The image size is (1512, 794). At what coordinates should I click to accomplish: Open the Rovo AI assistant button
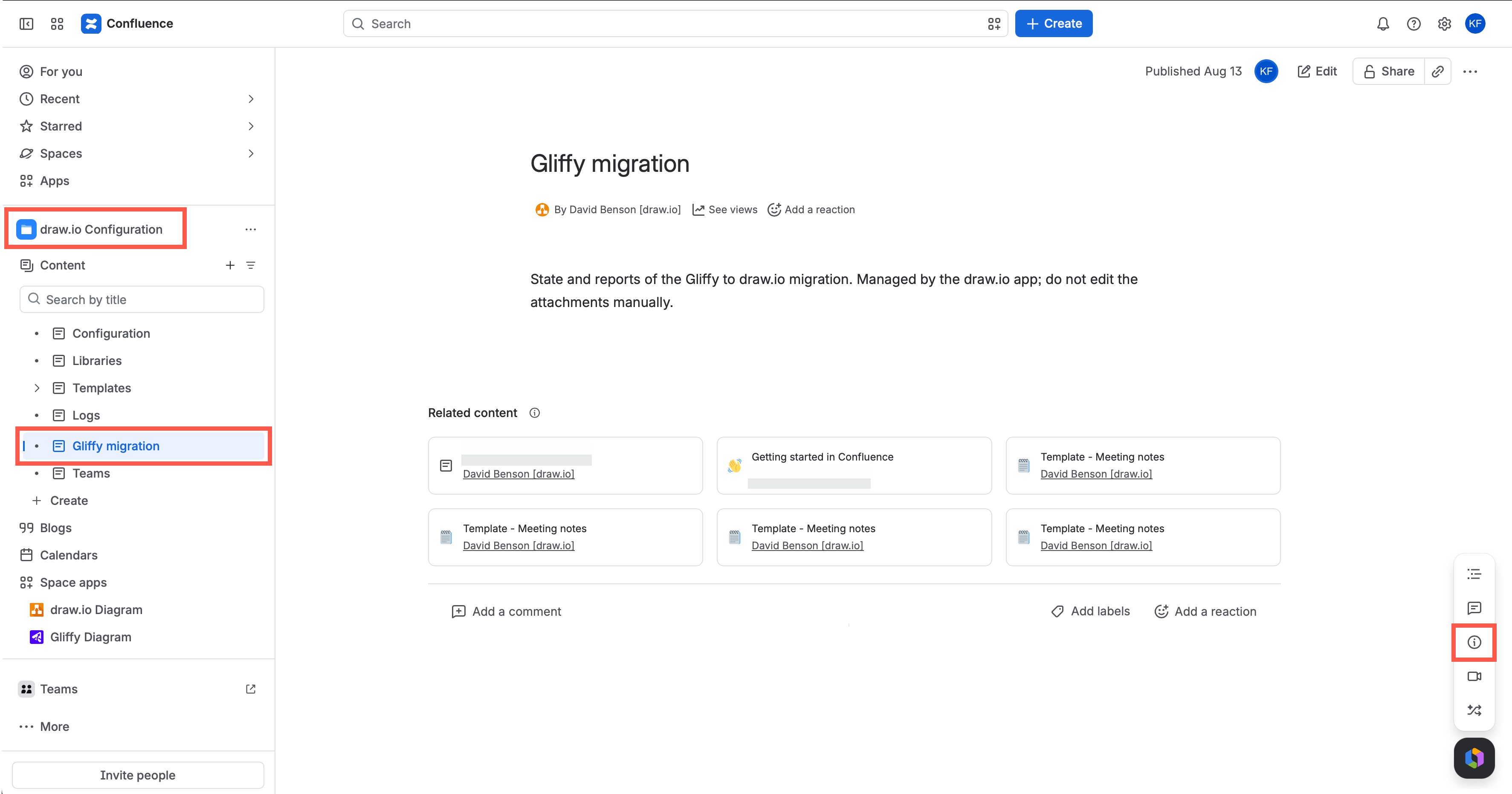1474,758
